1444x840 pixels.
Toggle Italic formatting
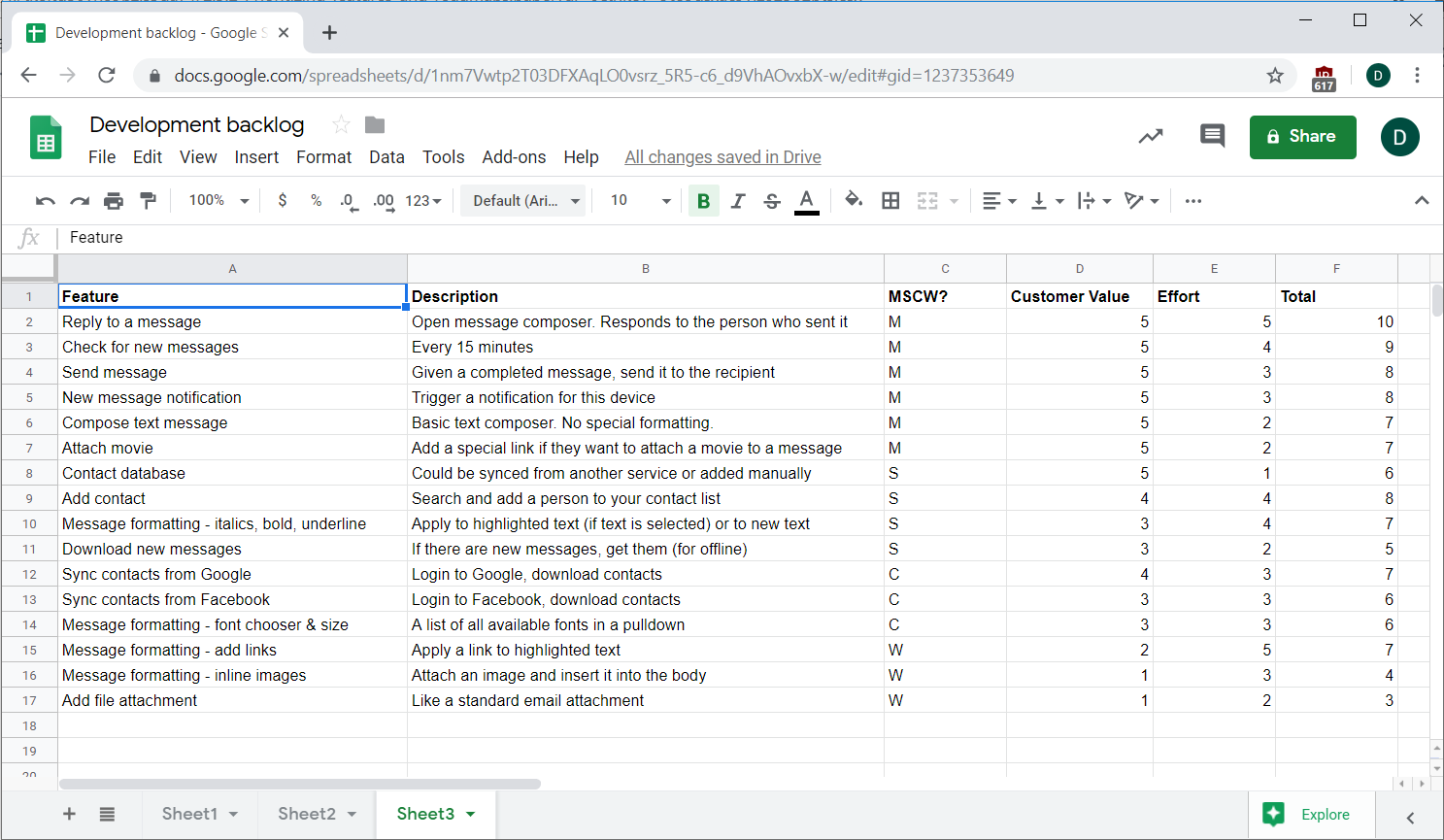coord(738,201)
